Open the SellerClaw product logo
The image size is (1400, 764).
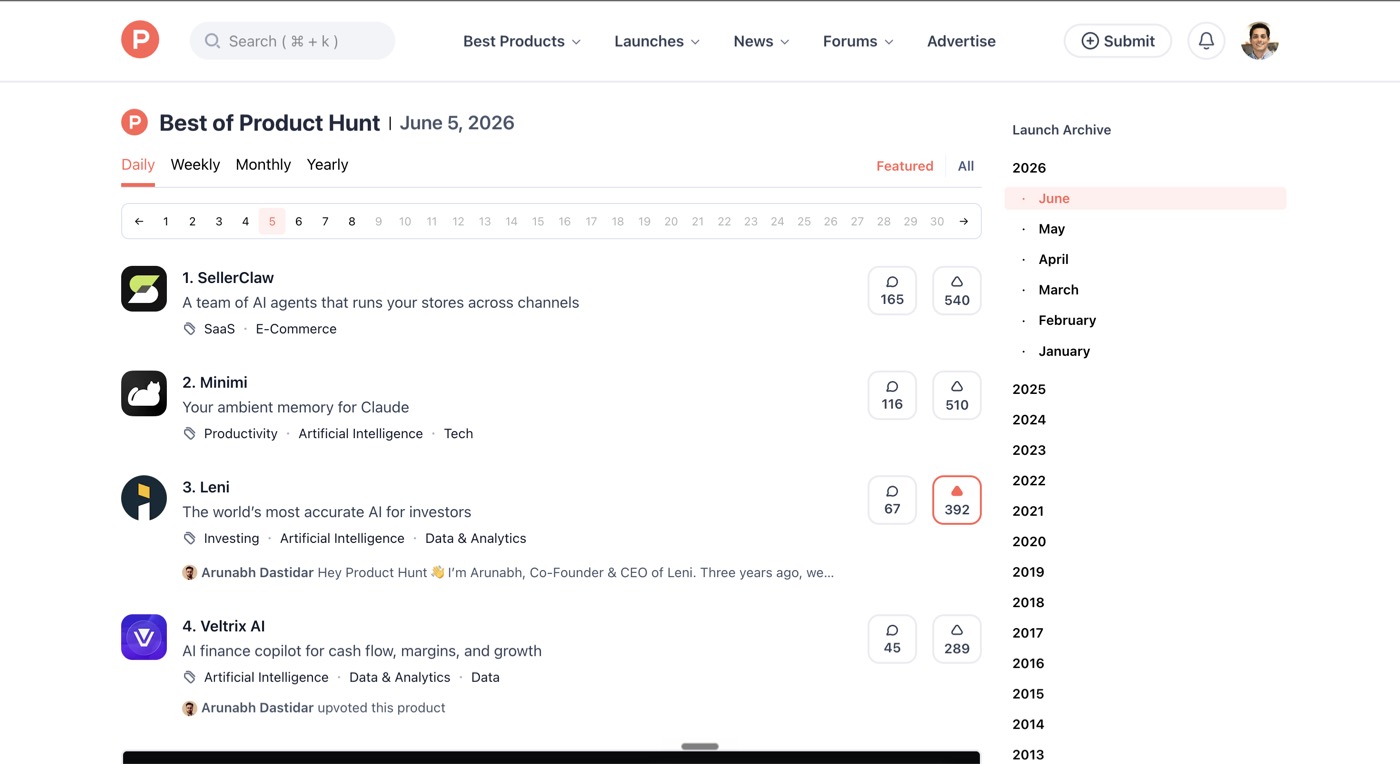tap(144, 289)
